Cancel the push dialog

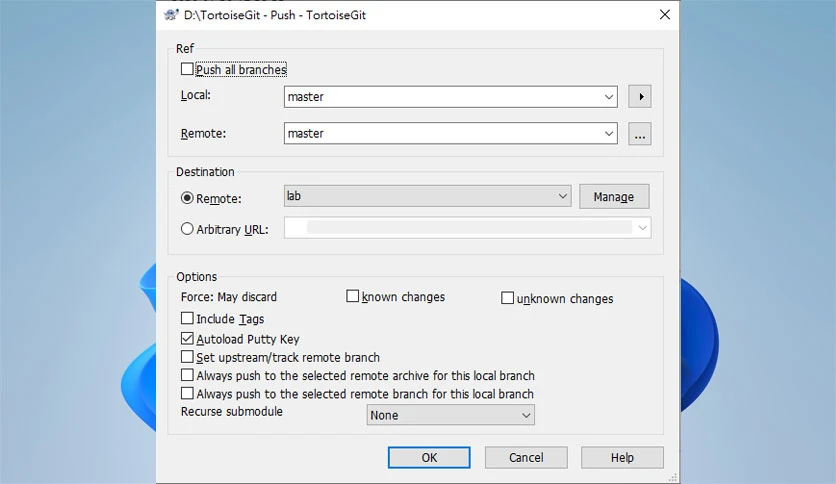click(x=526, y=457)
